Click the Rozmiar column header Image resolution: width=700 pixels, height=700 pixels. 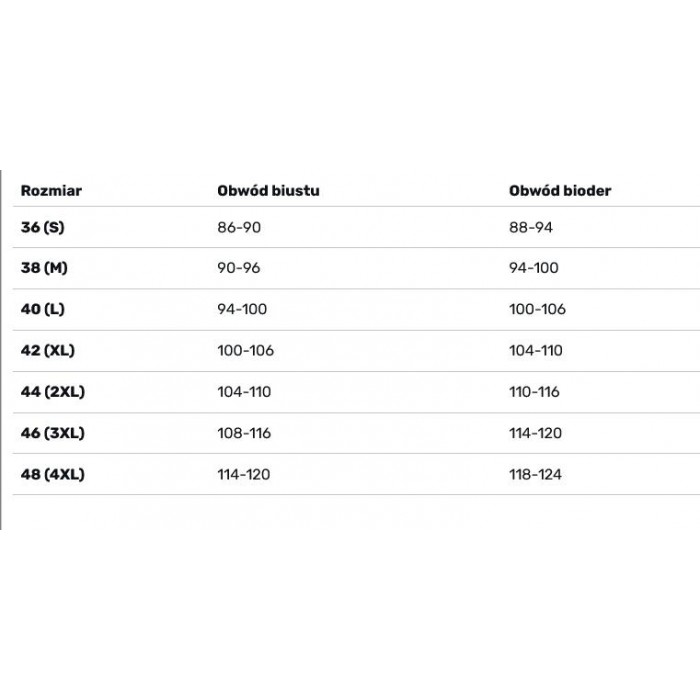(x=51, y=191)
